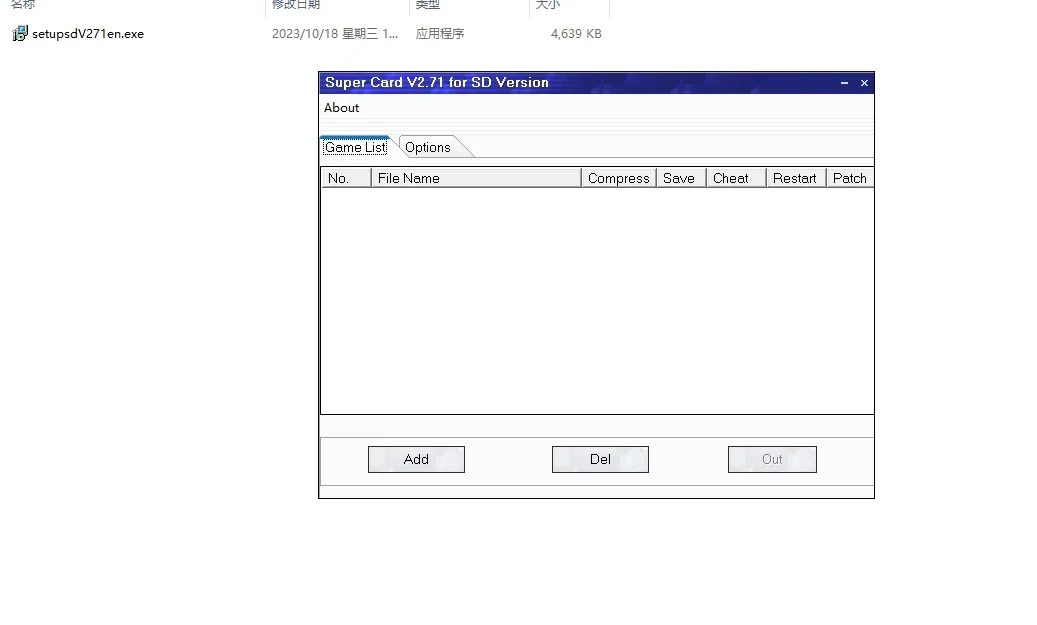The height and width of the screenshot is (625, 1037).
Task: Switch to the Options tab
Action: pos(428,147)
